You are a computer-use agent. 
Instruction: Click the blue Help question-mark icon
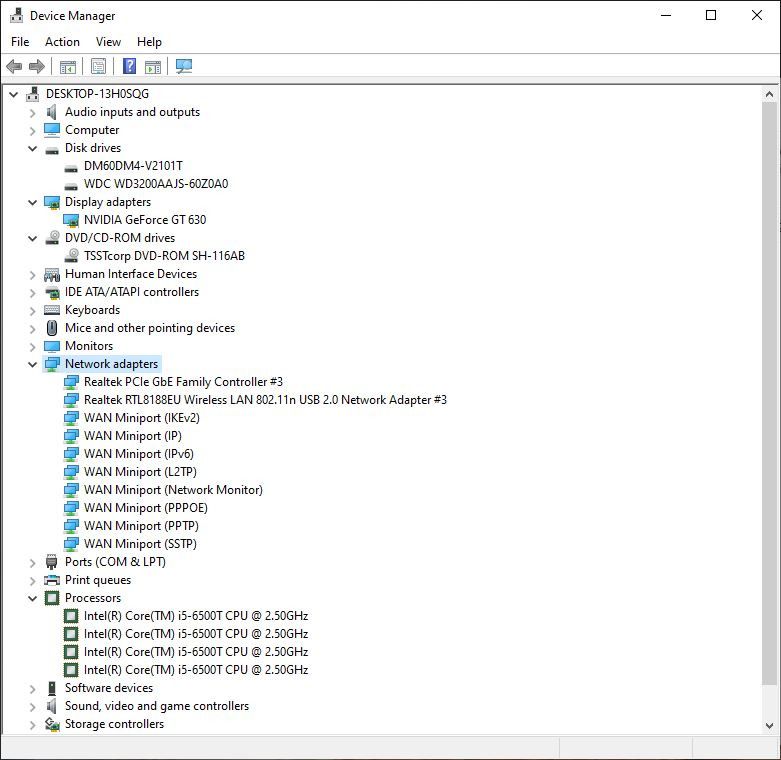tap(130, 66)
